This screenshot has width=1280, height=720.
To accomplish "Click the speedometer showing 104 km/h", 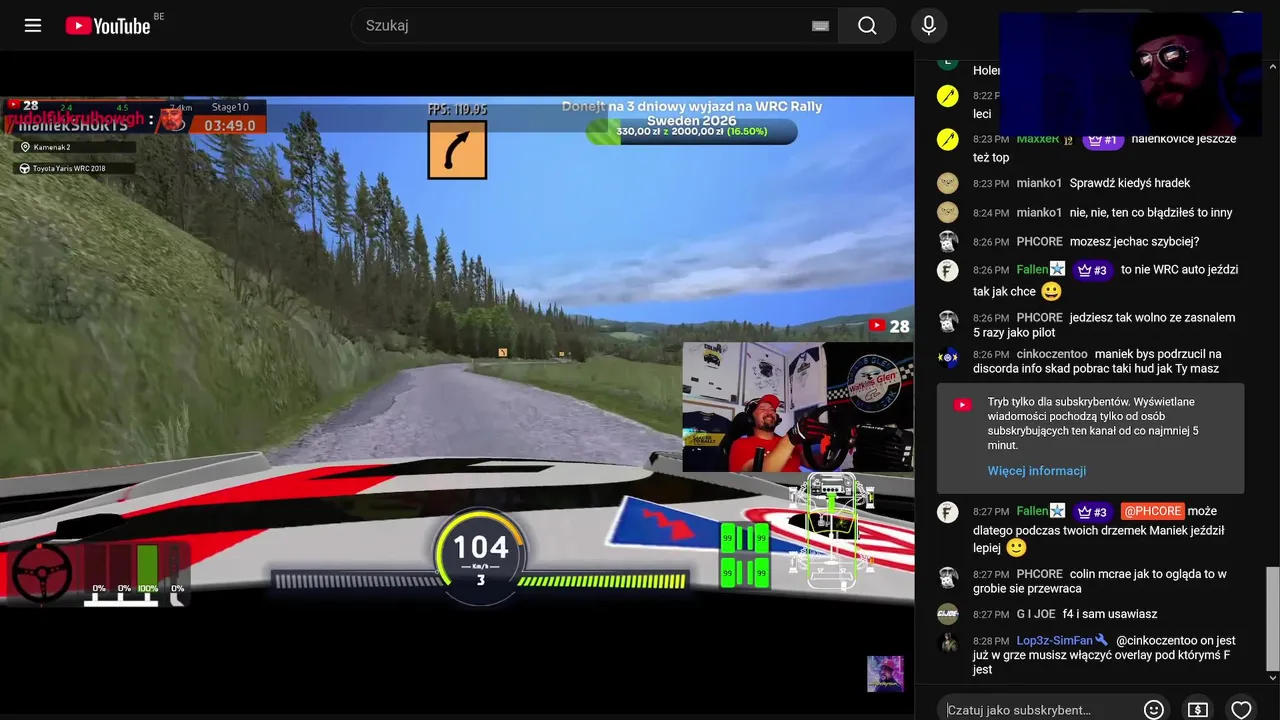I will pos(480,556).
